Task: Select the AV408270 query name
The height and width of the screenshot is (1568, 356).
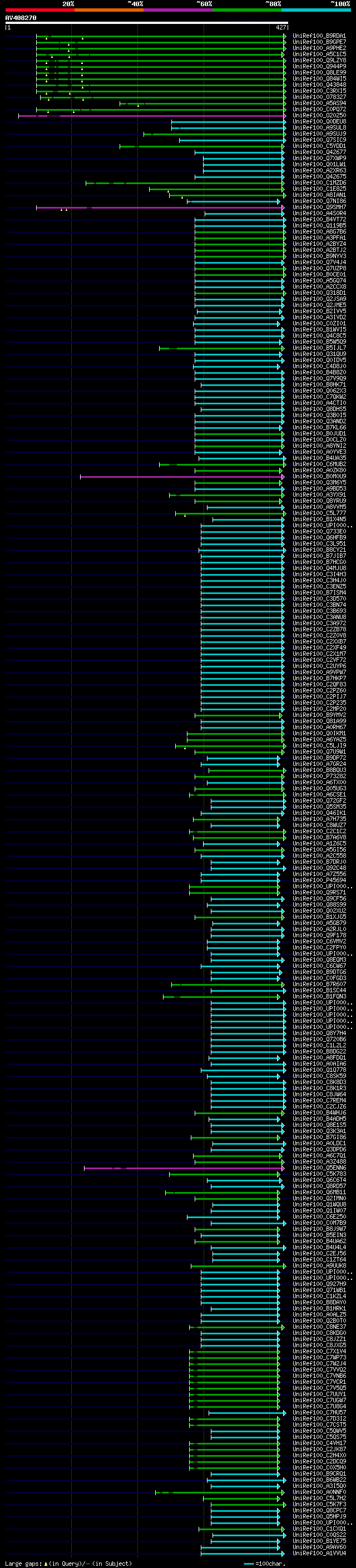Action: coord(21,18)
